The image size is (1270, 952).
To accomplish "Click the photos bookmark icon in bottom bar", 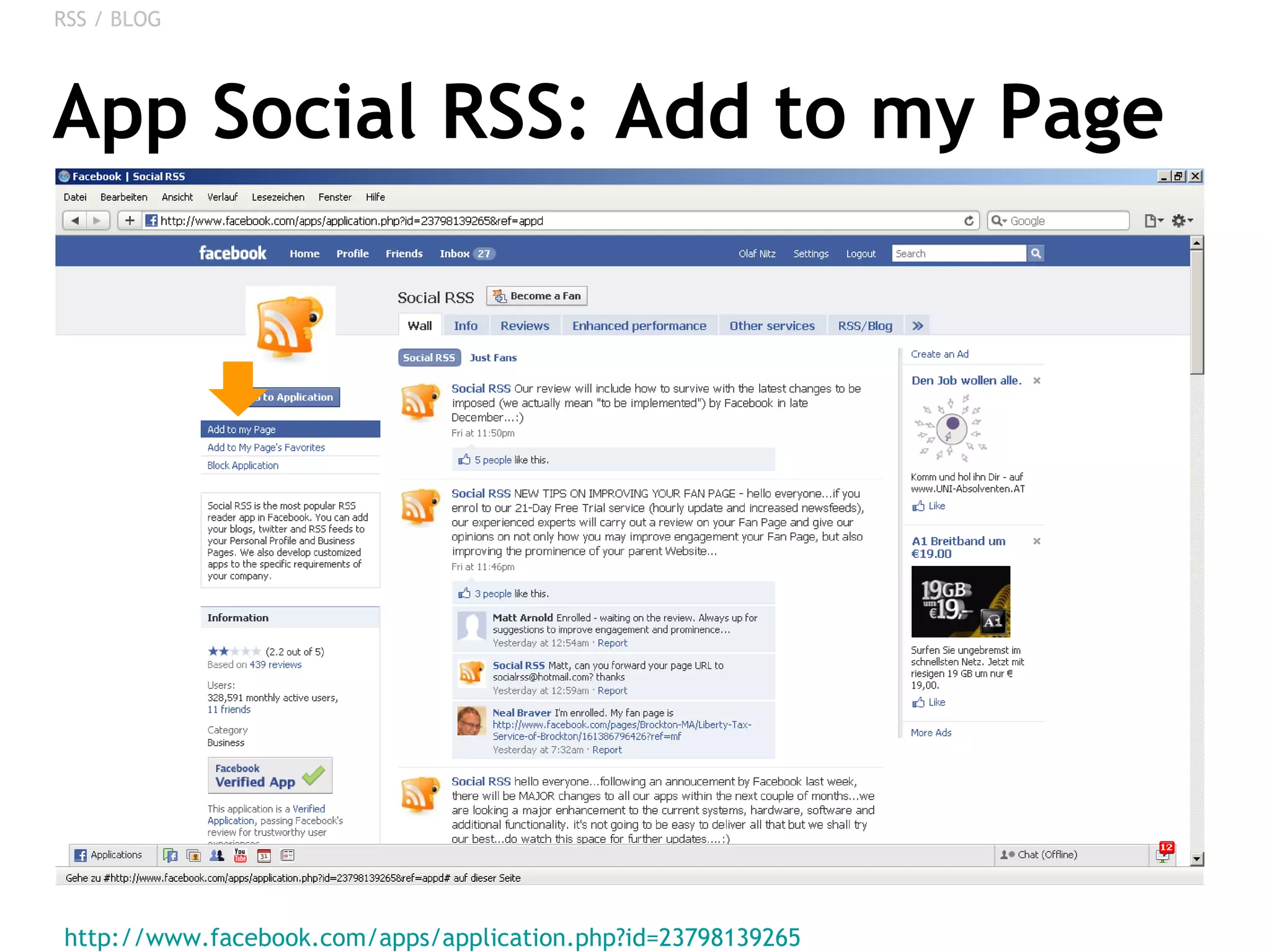I will pos(193,856).
